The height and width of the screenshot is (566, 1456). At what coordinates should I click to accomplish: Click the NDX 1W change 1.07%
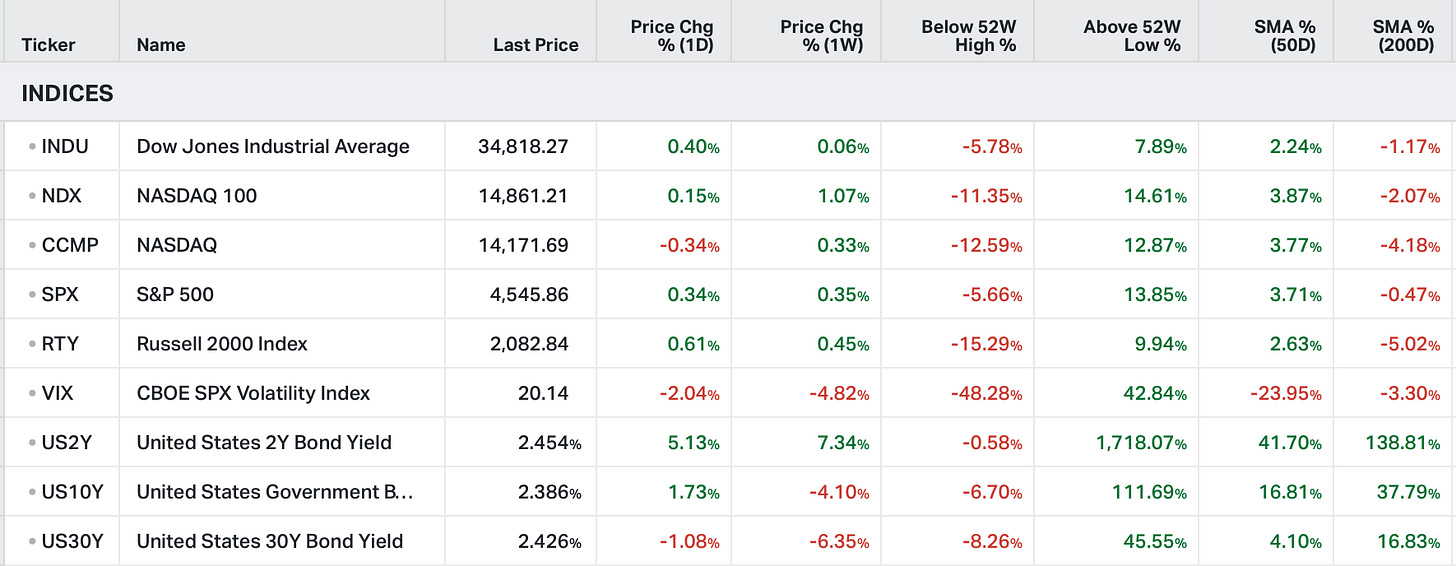pyautogui.click(x=843, y=196)
